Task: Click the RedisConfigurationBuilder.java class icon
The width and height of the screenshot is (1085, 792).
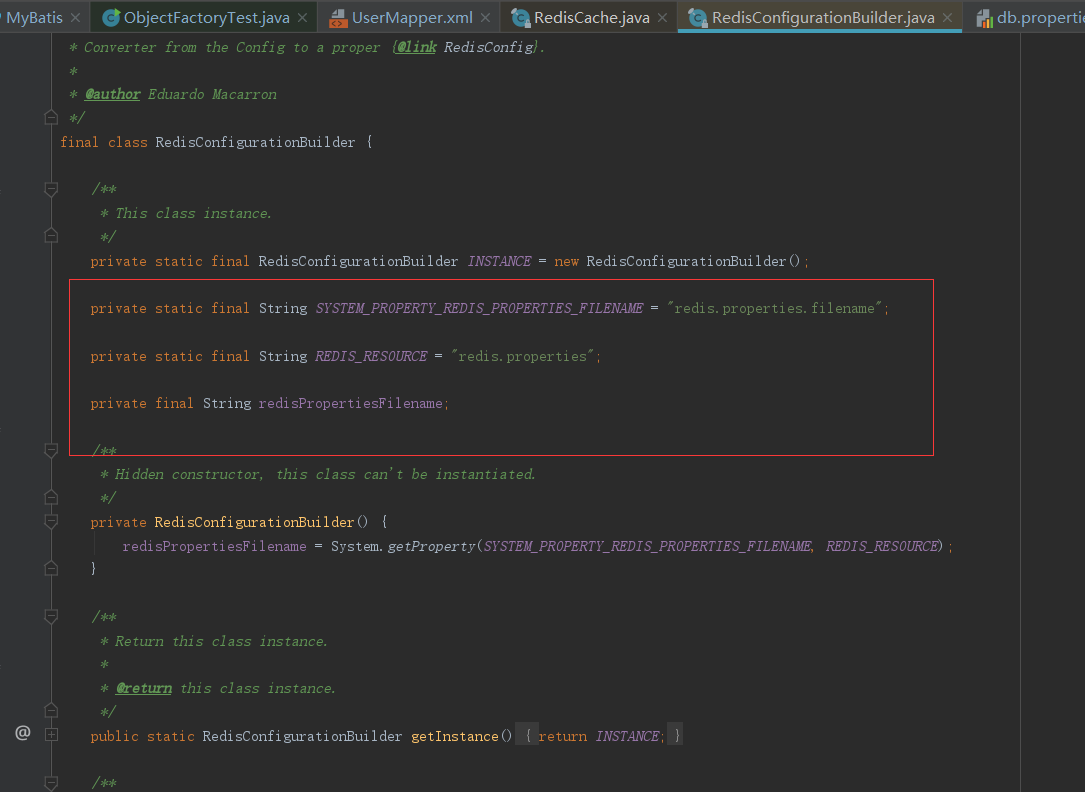Action: pos(698,18)
